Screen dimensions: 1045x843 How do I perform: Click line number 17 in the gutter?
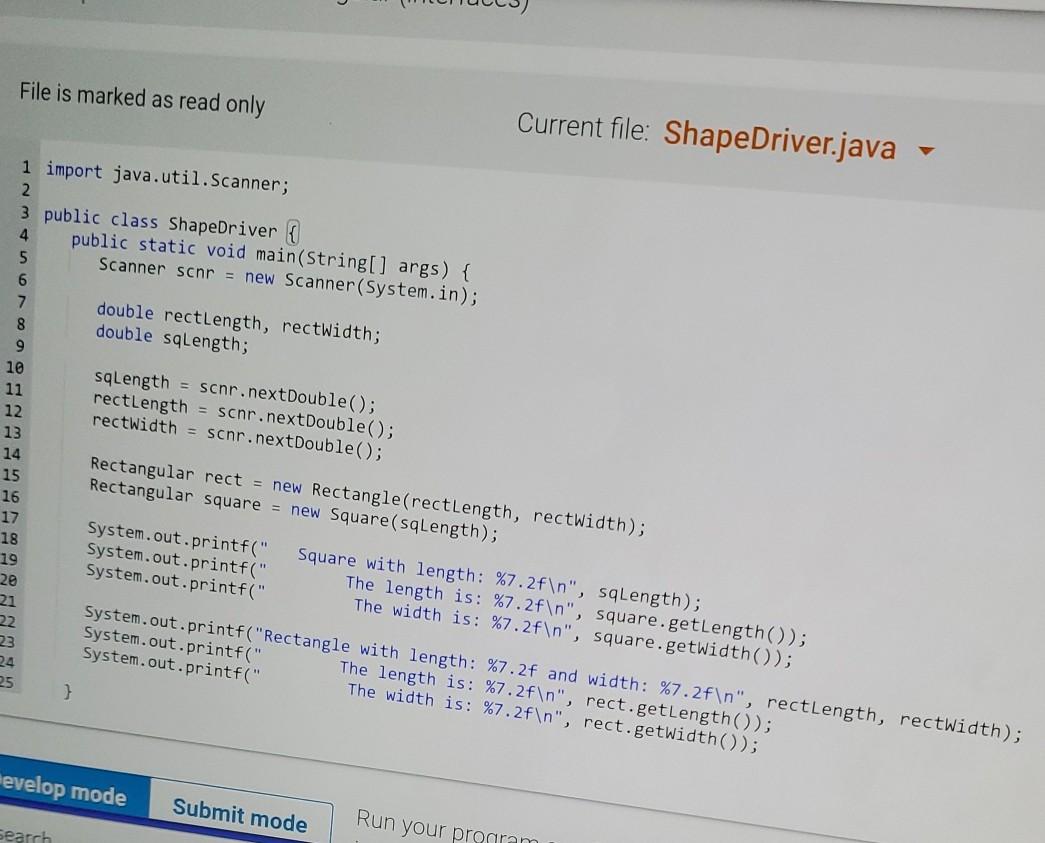(10, 517)
